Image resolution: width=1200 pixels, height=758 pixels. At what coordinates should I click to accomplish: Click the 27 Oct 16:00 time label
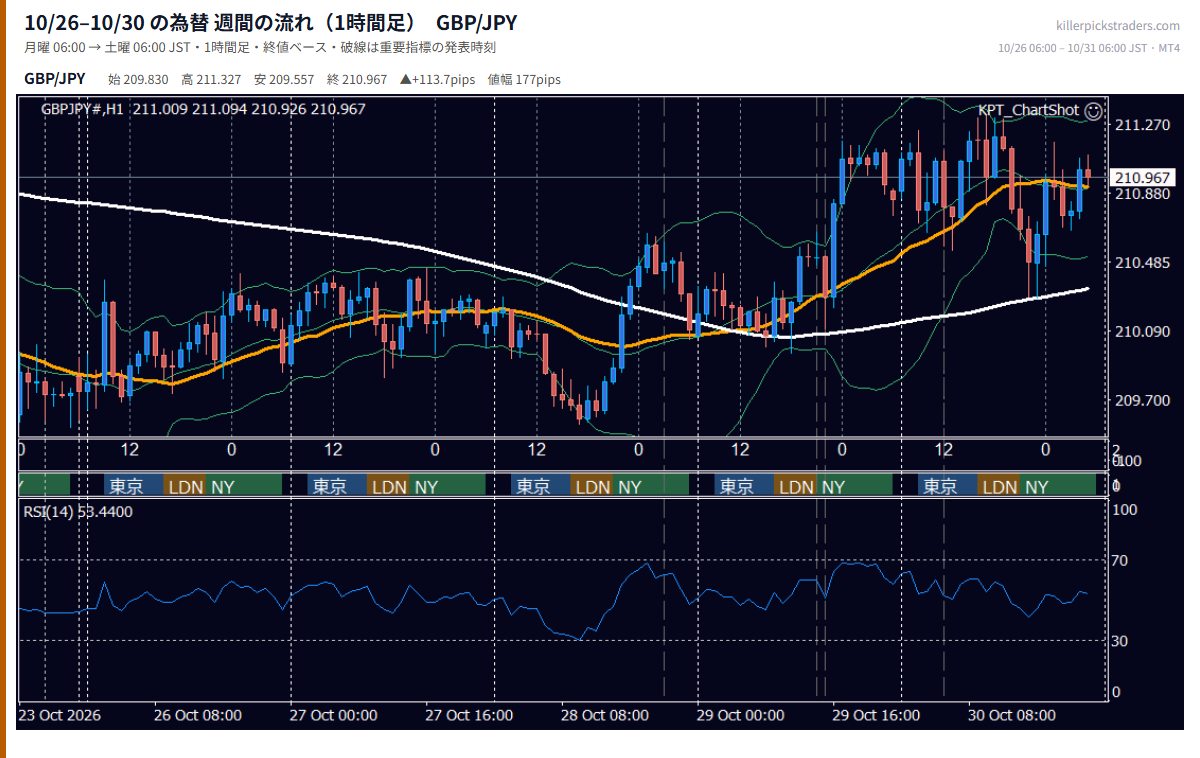click(x=469, y=715)
